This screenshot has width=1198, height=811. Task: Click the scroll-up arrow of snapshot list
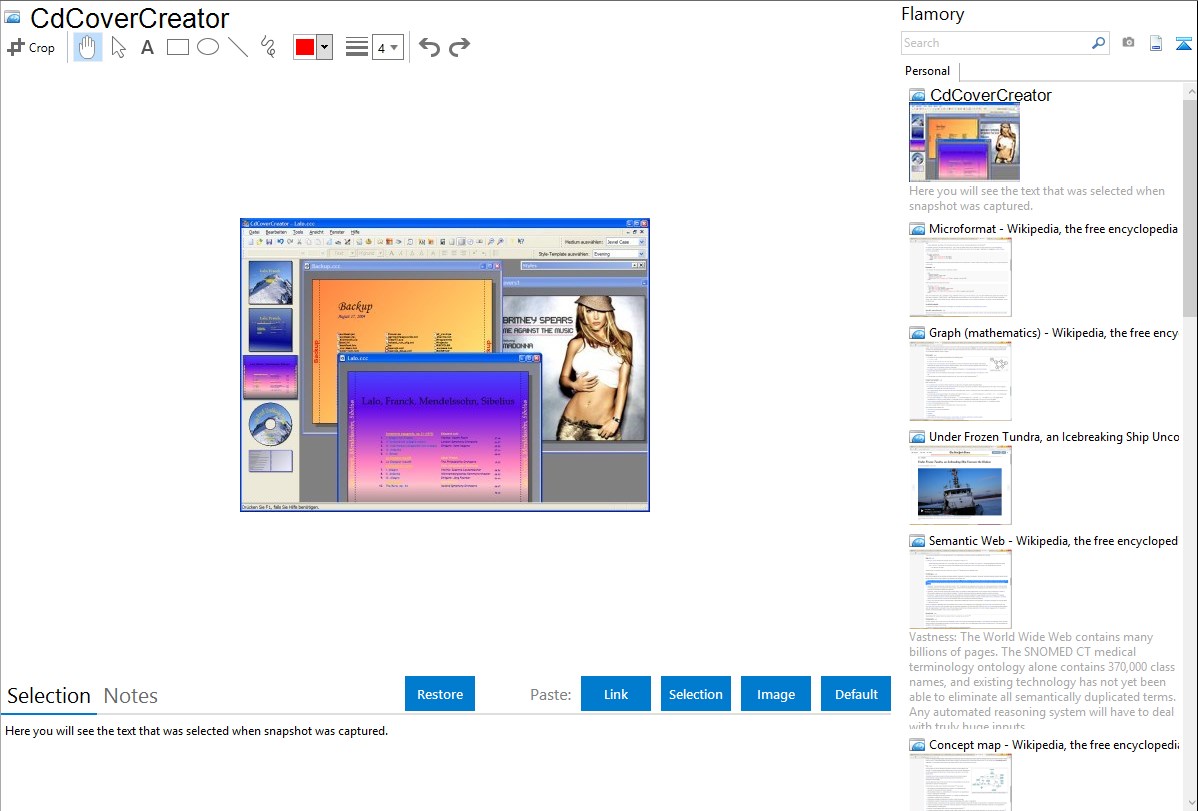tap(1190, 91)
